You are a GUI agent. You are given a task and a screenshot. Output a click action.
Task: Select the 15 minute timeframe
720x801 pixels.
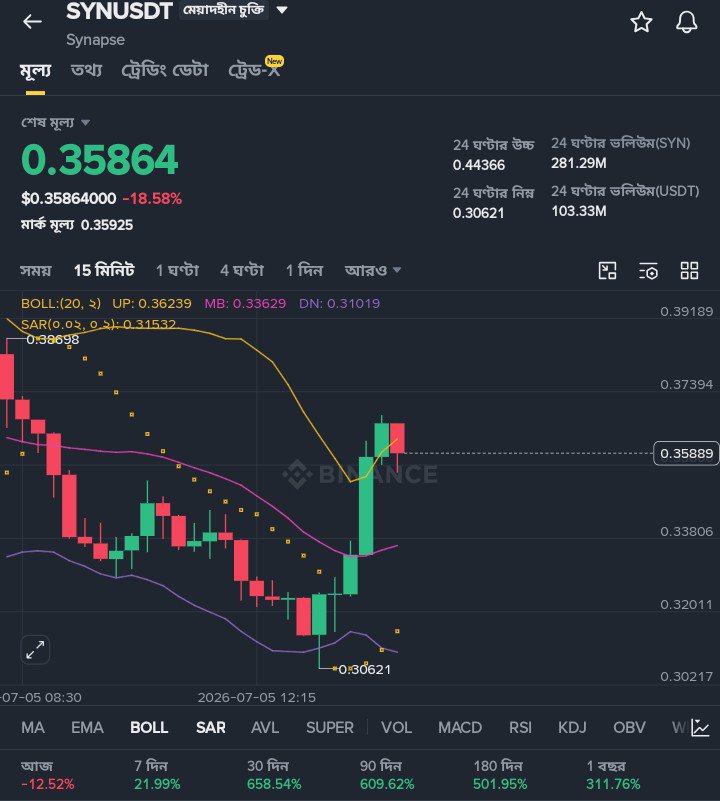pyautogui.click(x=104, y=270)
